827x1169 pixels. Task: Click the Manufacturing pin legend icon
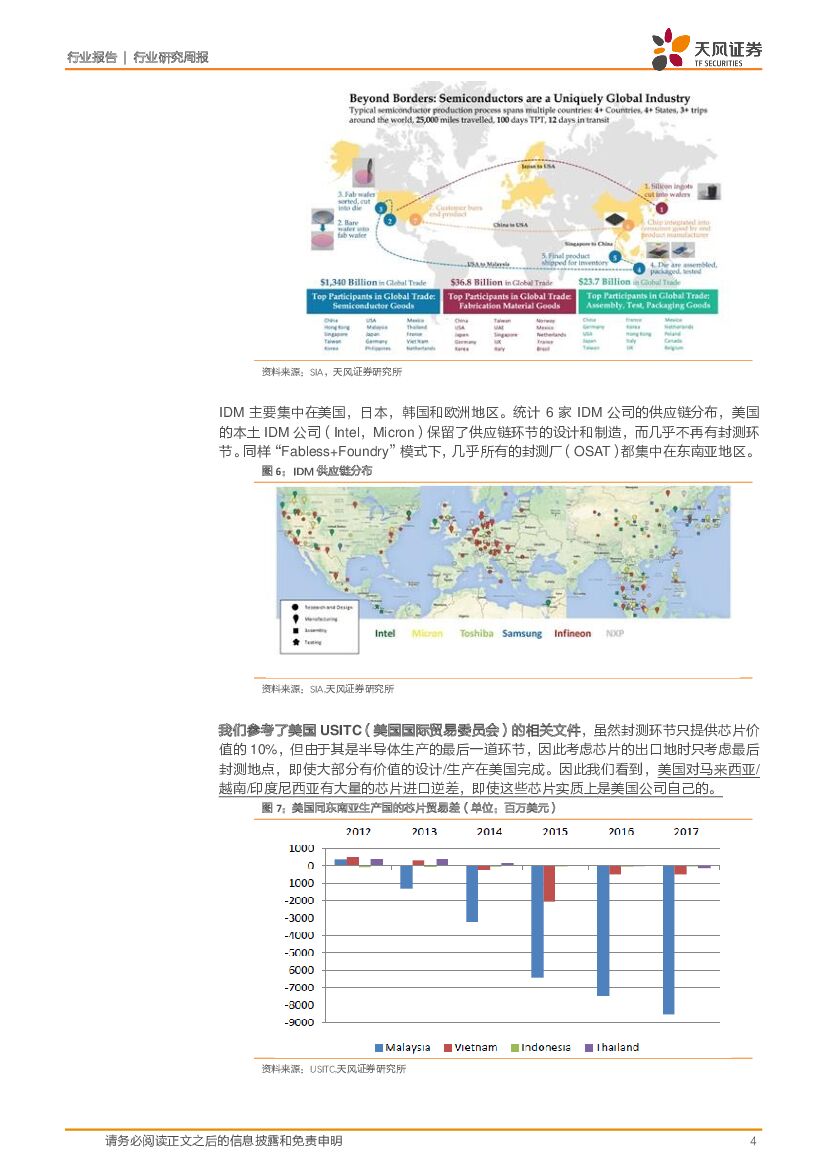coord(294,619)
